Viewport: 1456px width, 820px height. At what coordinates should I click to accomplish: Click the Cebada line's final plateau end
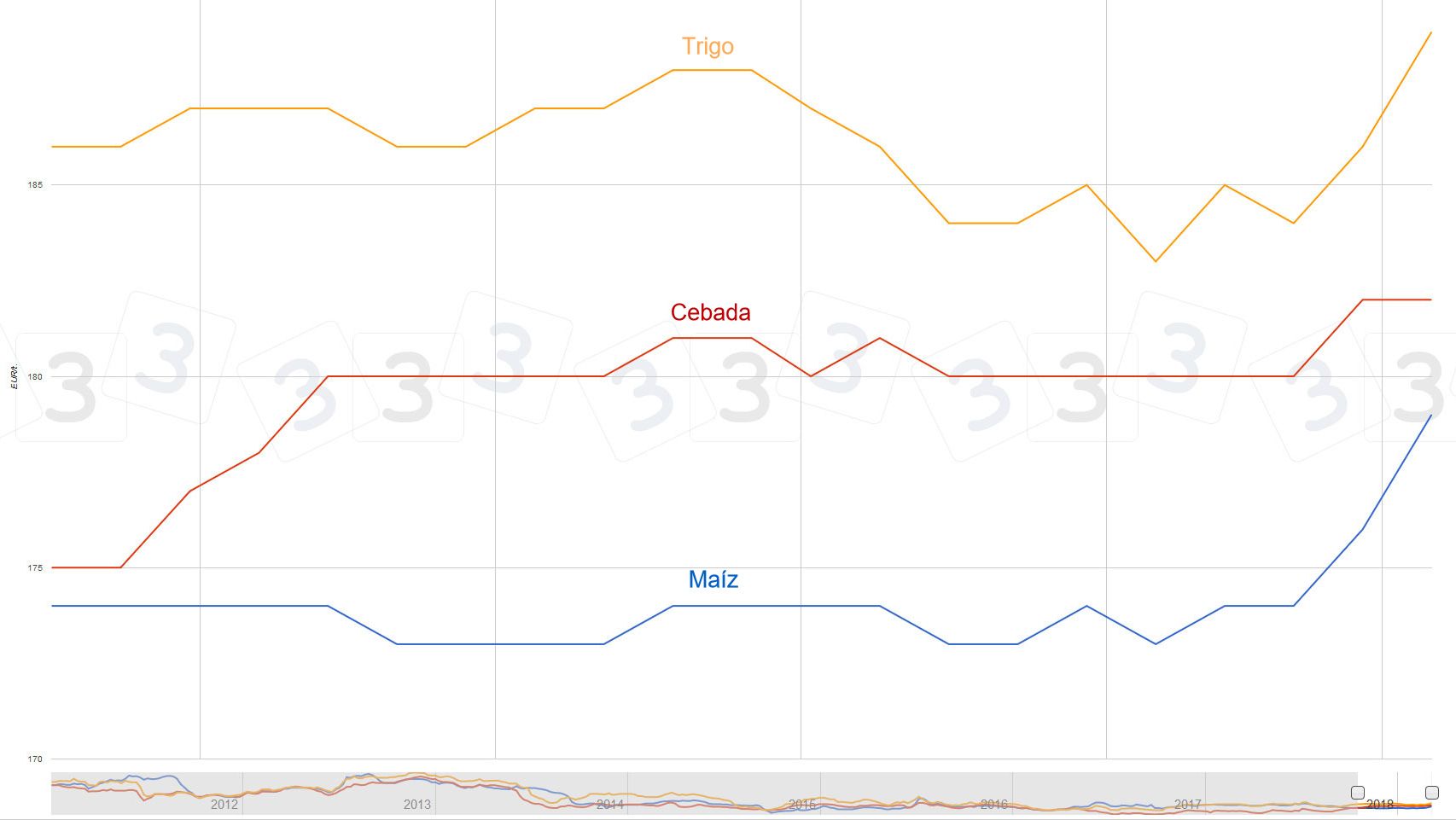point(1431,300)
